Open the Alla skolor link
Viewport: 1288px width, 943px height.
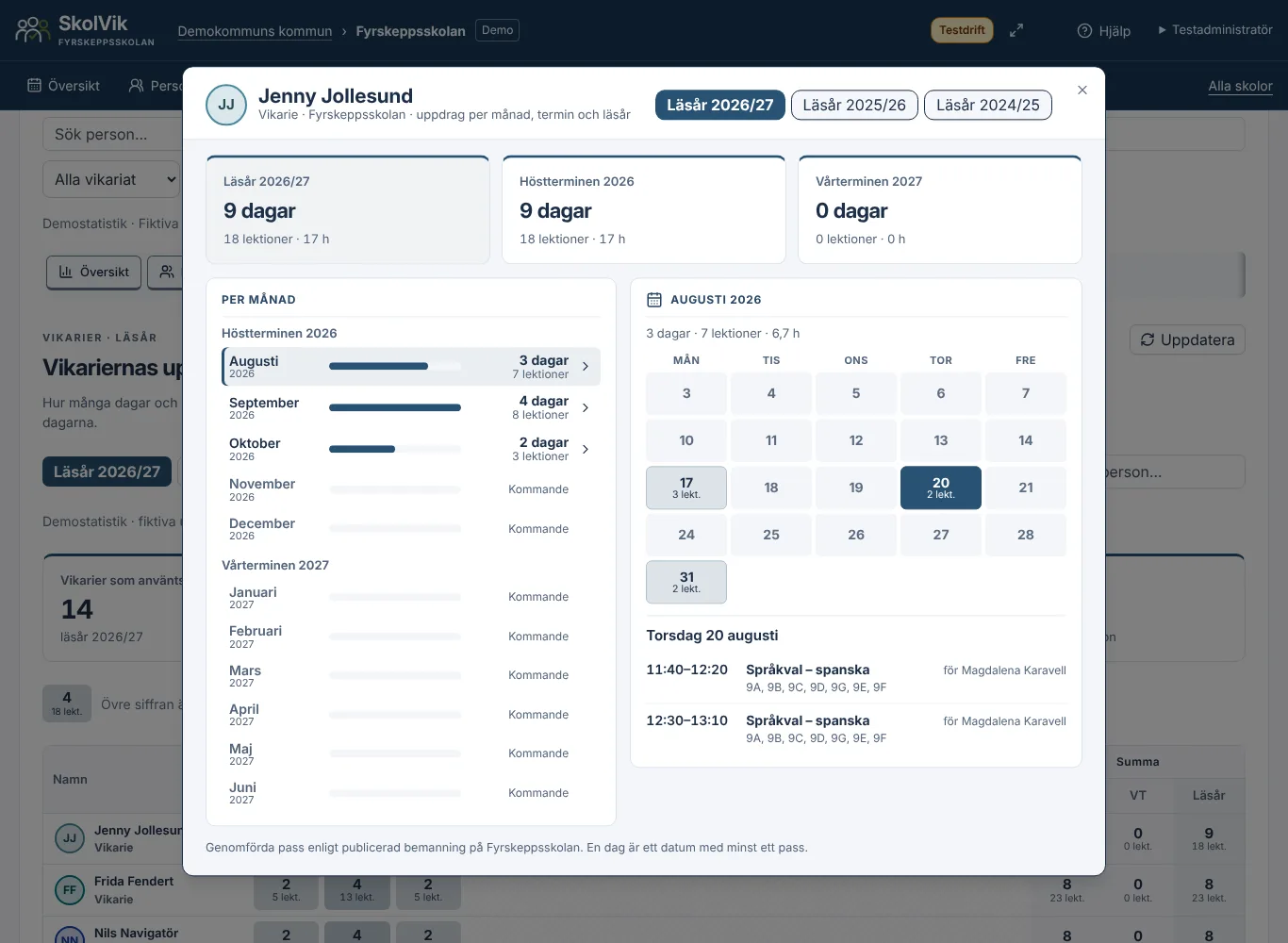1240,86
